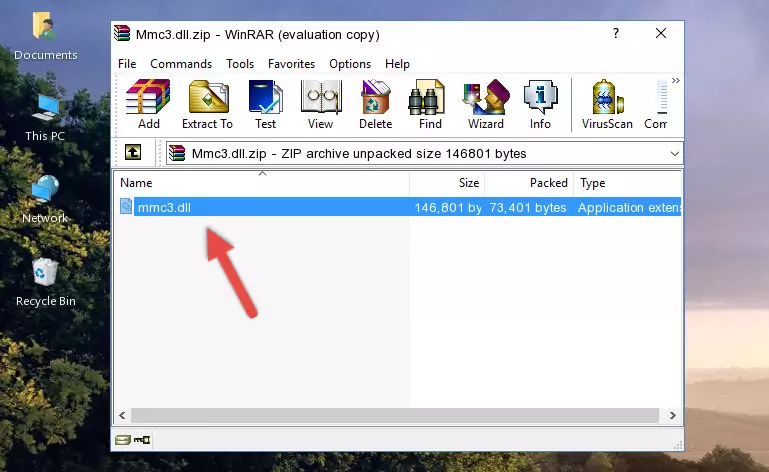
Task: Sort list by Size column
Action: click(x=447, y=183)
